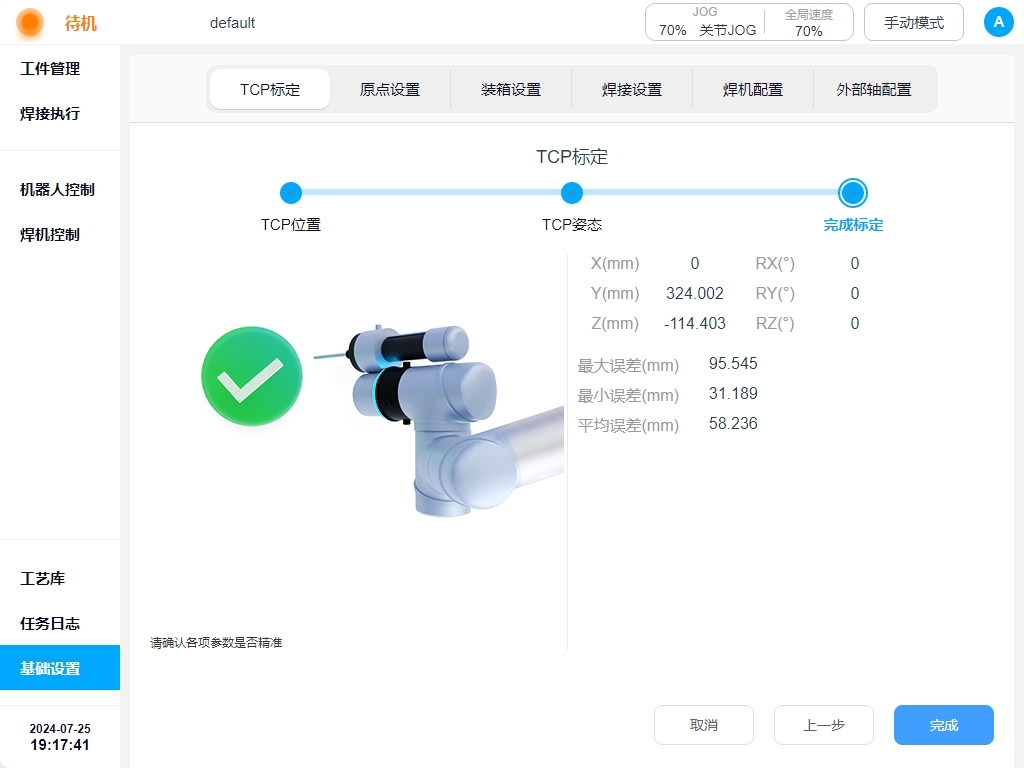Open 工件管理 in the sidebar
The width and height of the screenshot is (1024, 768).
click(x=50, y=69)
